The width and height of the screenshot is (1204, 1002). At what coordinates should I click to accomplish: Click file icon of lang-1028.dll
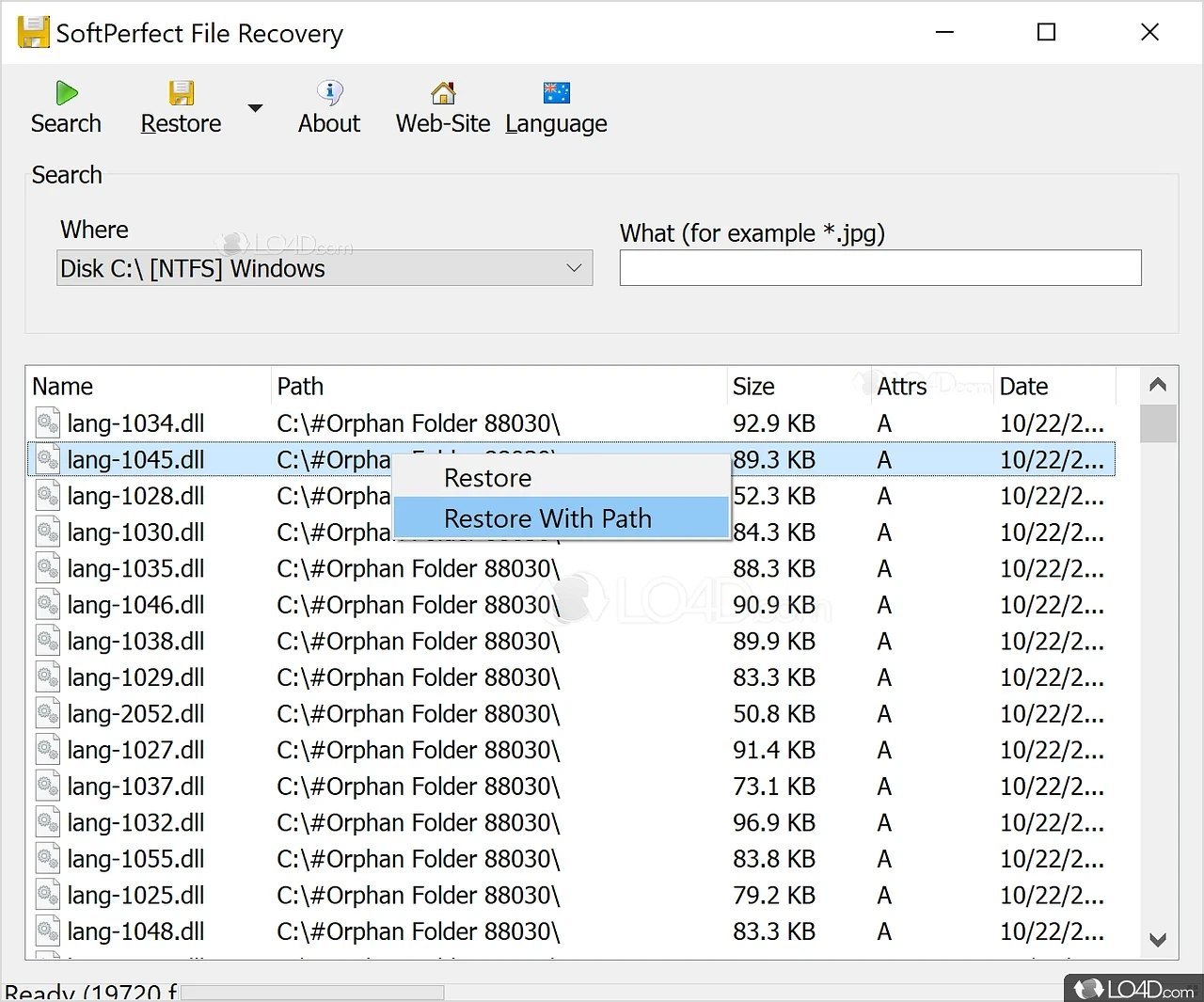click(48, 496)
